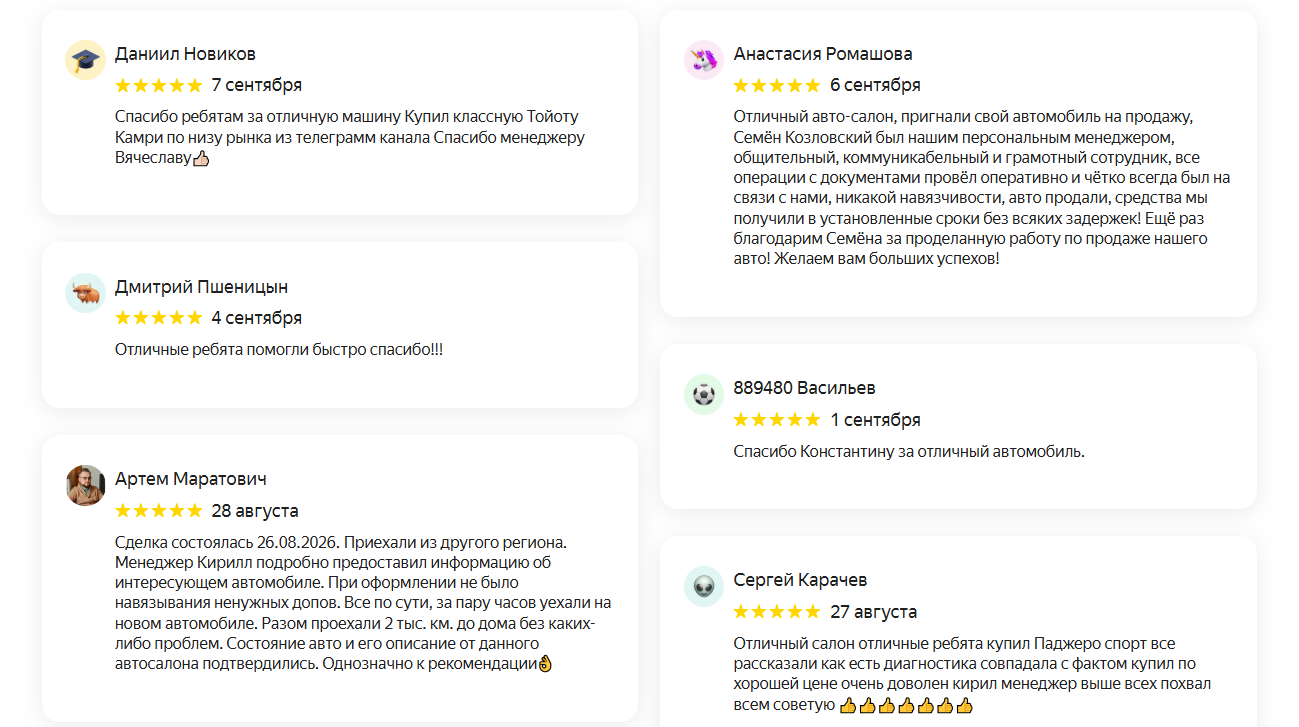The width and height of the screenshot is (1299, 727).
Task: Click the stars beside 1 сентября
Action: 777,420
